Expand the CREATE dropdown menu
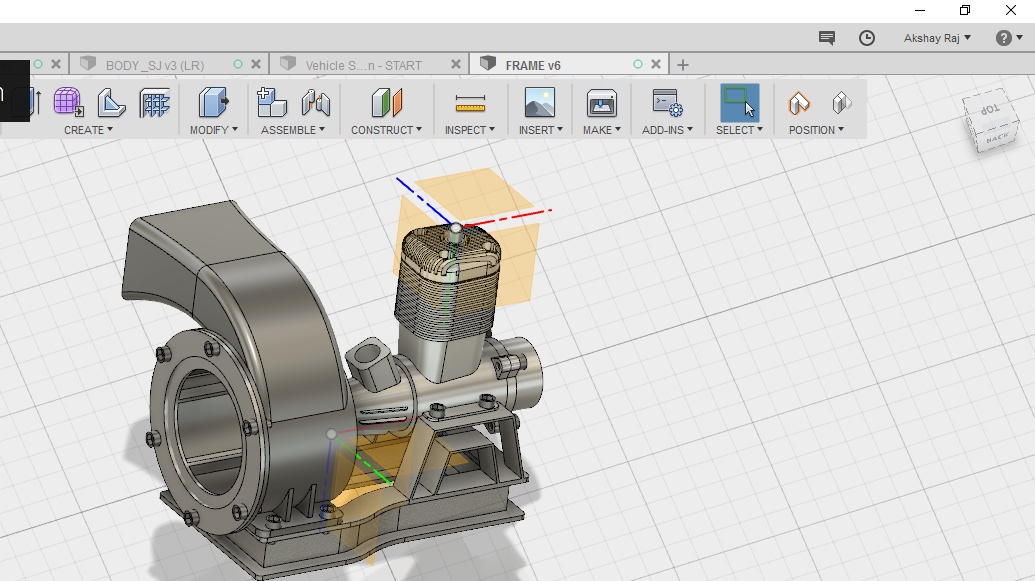1035x581 pixels. tap(88, 130)
